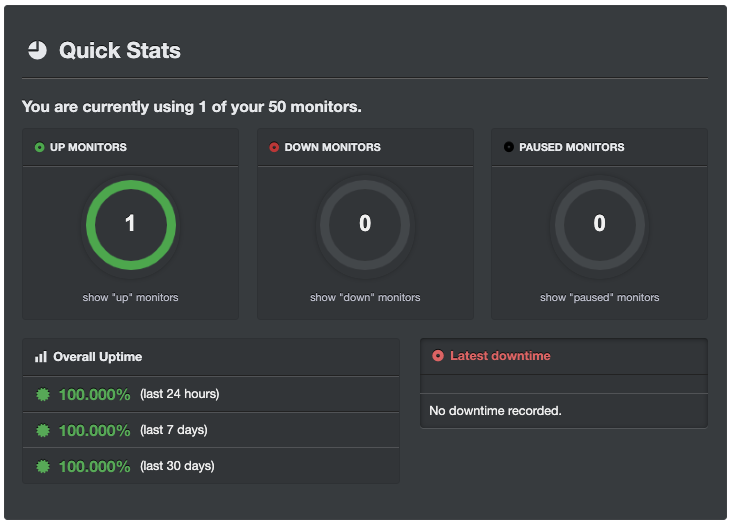Click green badge icon beside last 24 hours
This screenshot has width=732, height=526.
pos(43,394)
